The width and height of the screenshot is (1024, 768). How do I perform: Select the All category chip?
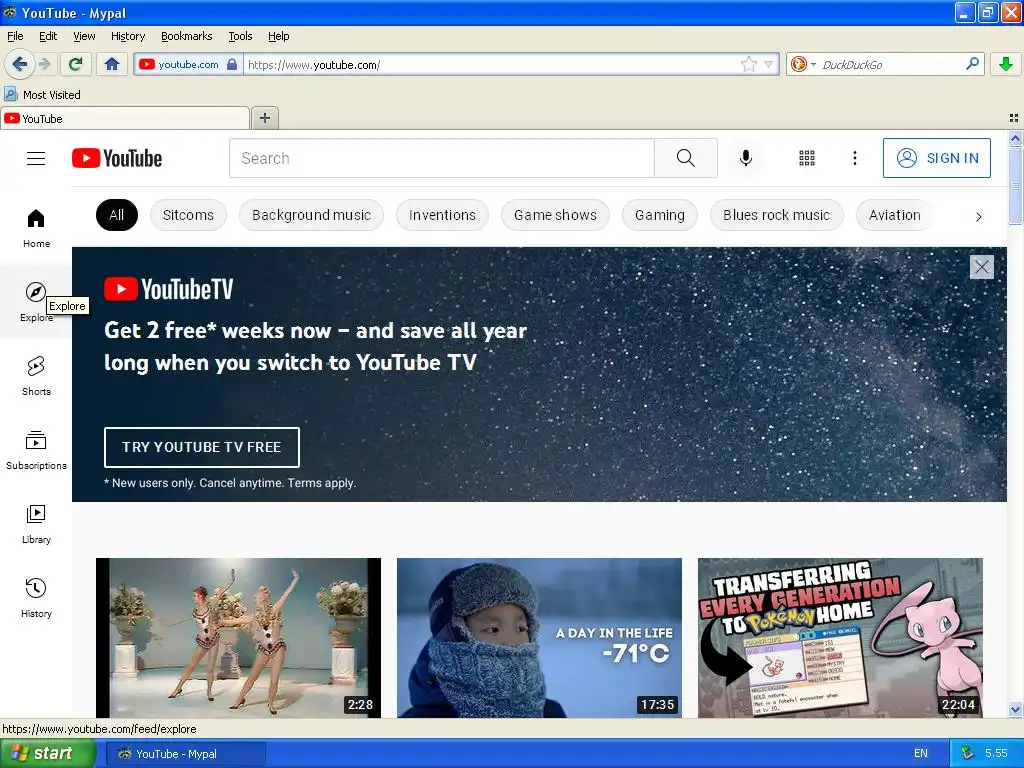(x=117, y=215)
